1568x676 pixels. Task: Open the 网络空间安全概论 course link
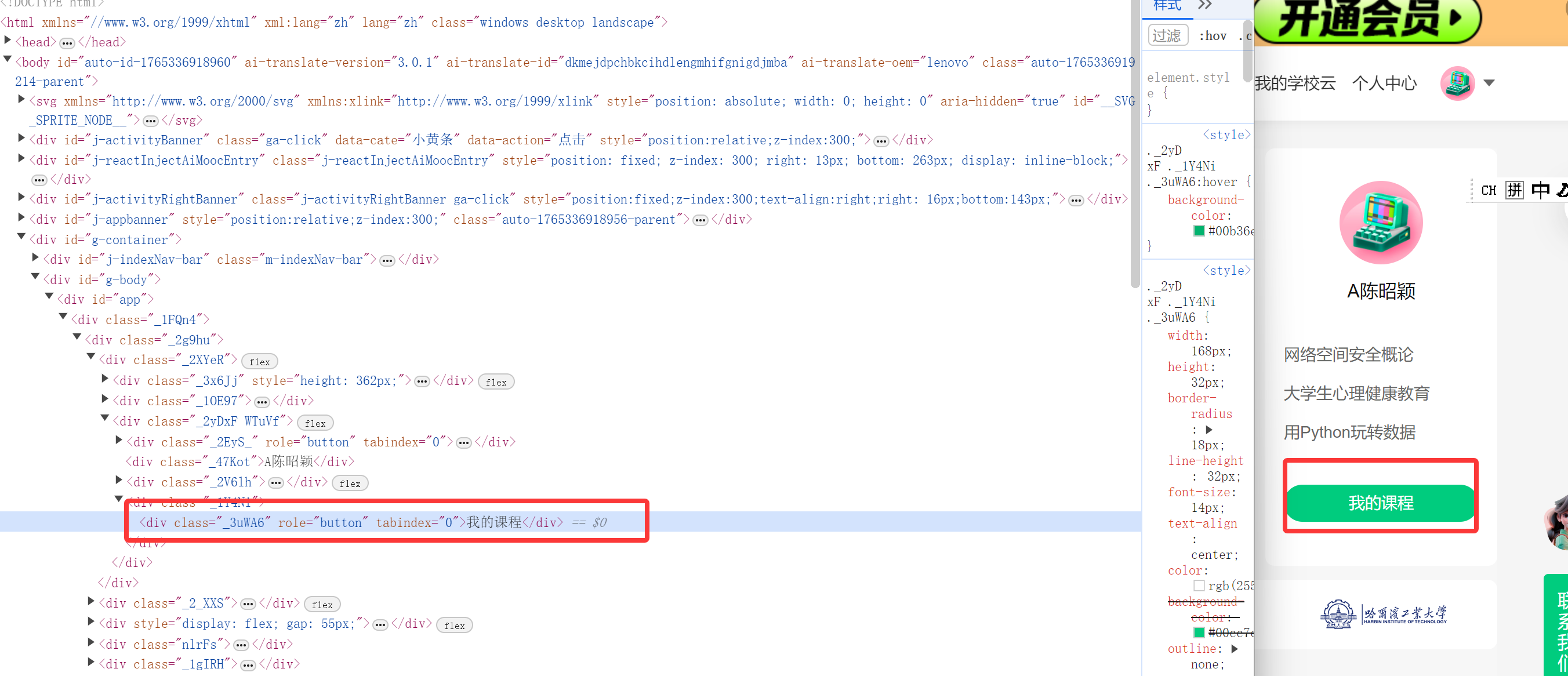coord(1348,354)
